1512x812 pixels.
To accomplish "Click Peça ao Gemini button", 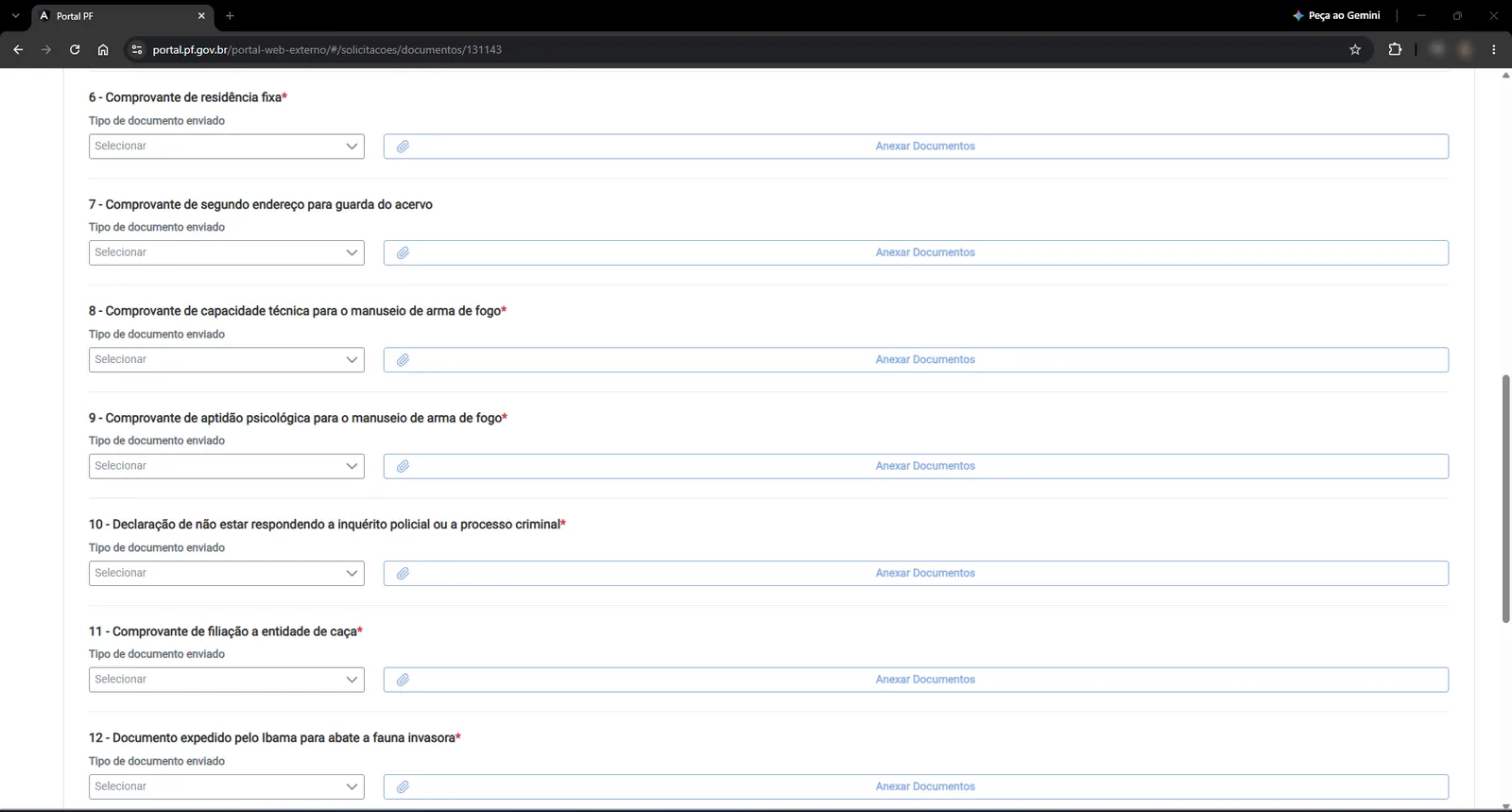I will point(1336,16).
